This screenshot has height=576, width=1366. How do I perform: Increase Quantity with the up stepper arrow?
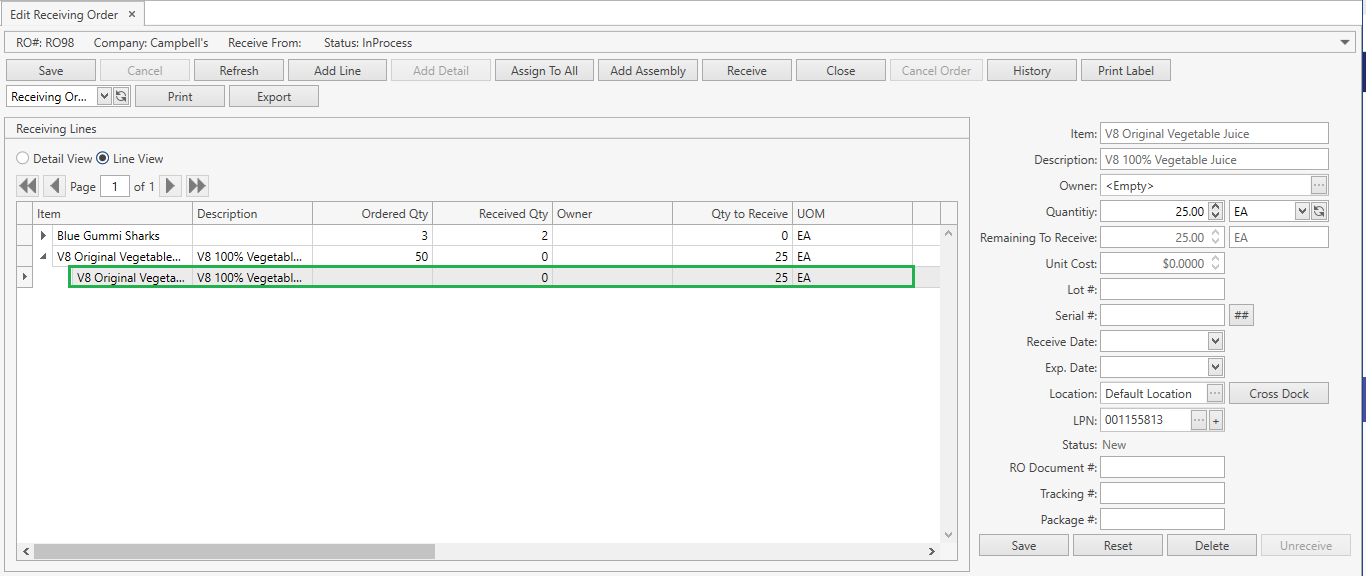tap(1215, 207)
